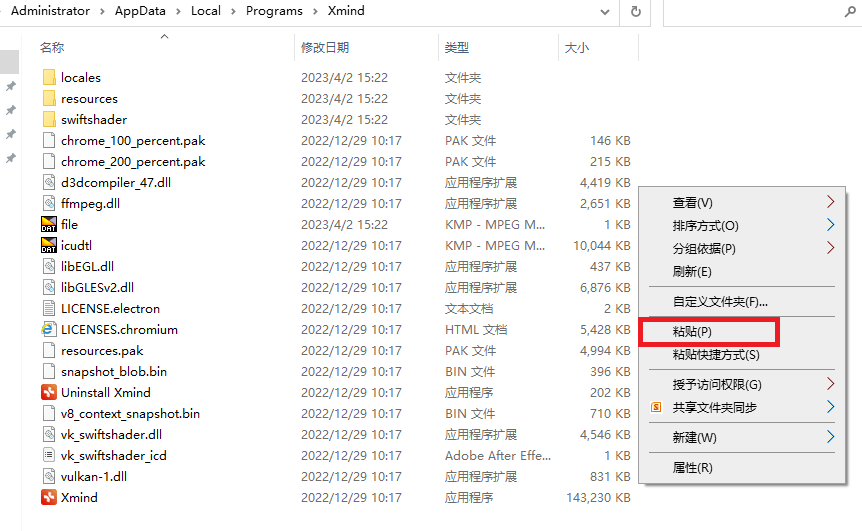The image size is (862, 531).
Task: Expand the 共享文件夹同步 submenu arrow
Action: coord(830,407)
